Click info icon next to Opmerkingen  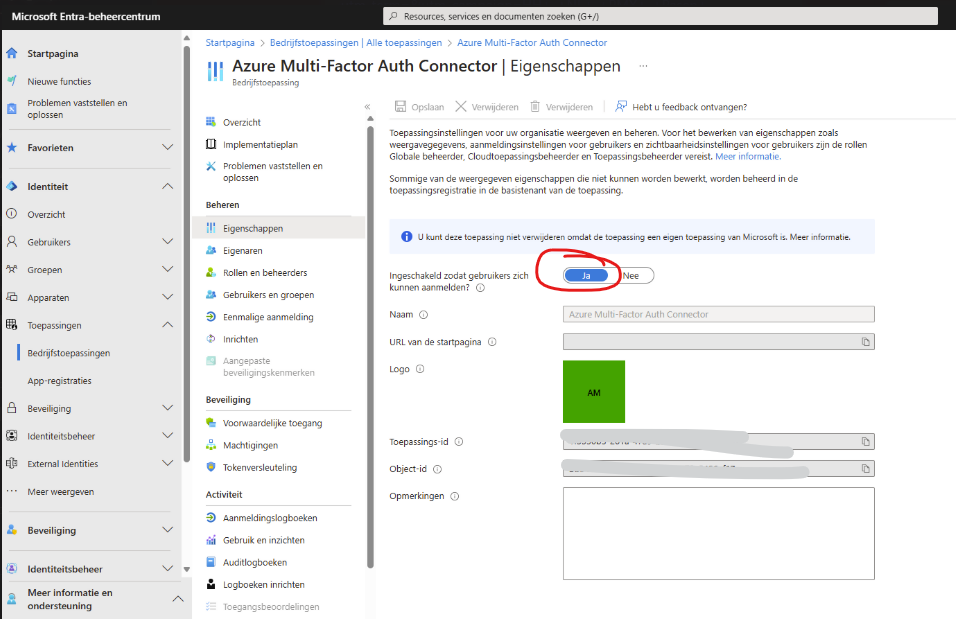pos(455,496)
